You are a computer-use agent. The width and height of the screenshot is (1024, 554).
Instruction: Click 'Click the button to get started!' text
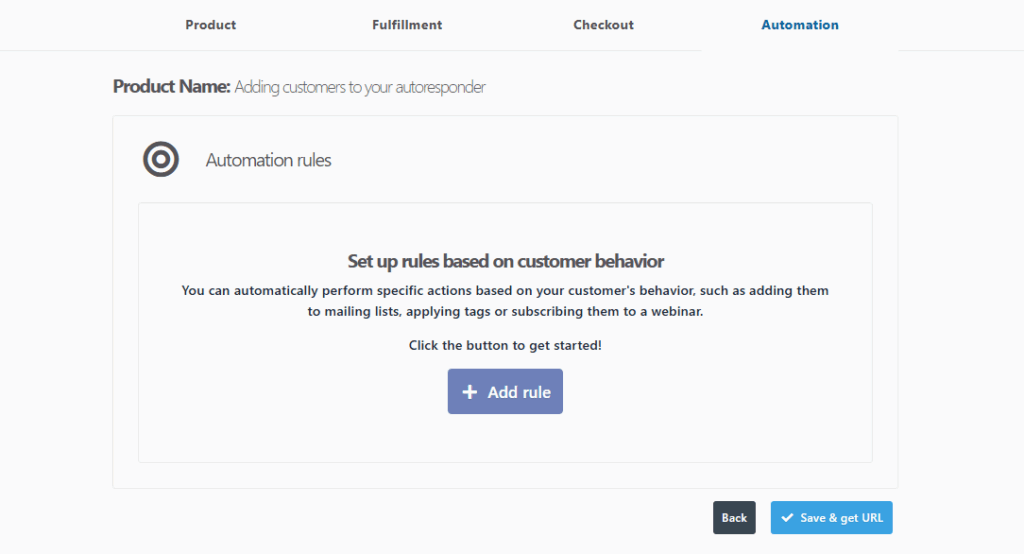pos(505,345)
